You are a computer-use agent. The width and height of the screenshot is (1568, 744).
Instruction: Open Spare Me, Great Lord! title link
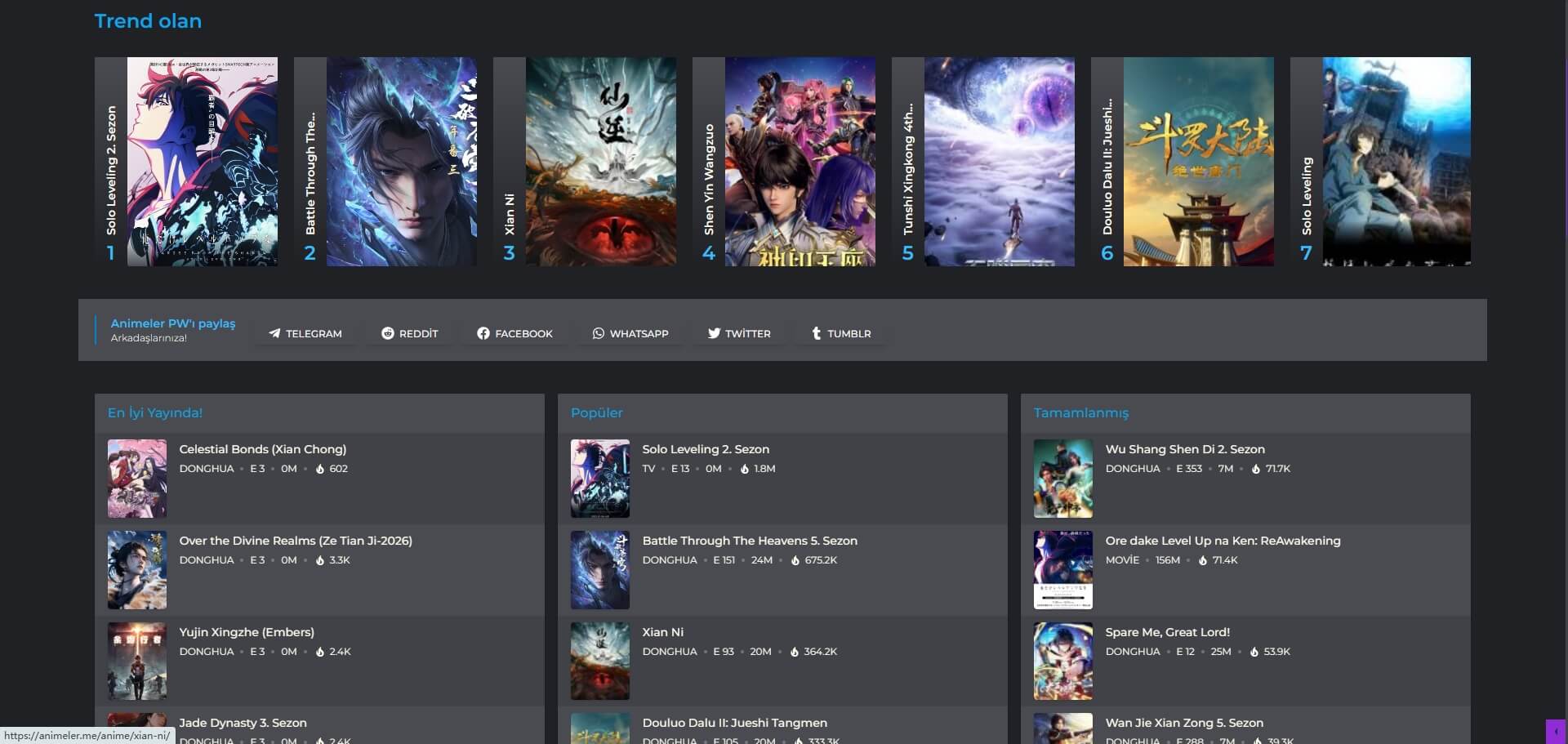[x=1167, y=632]
